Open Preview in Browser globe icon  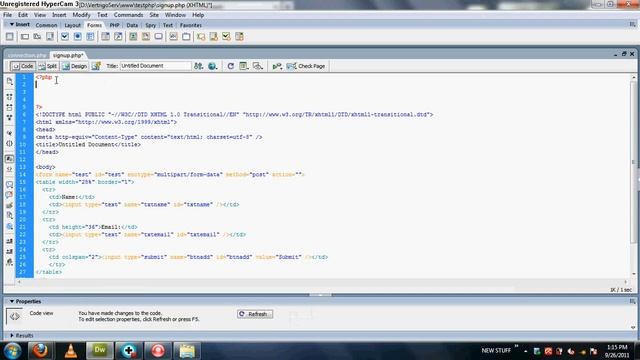coord(212,66)
